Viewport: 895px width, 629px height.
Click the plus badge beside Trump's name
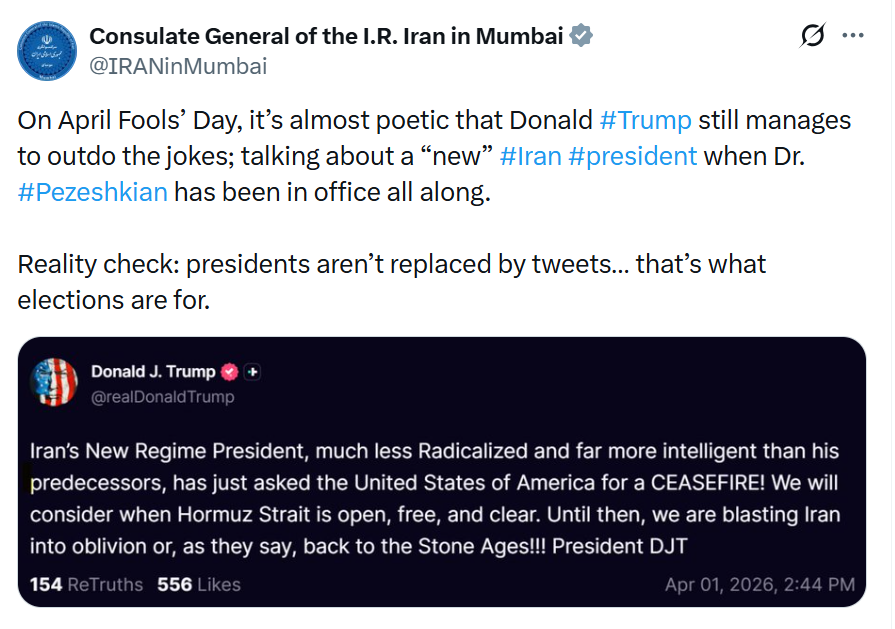253,372
